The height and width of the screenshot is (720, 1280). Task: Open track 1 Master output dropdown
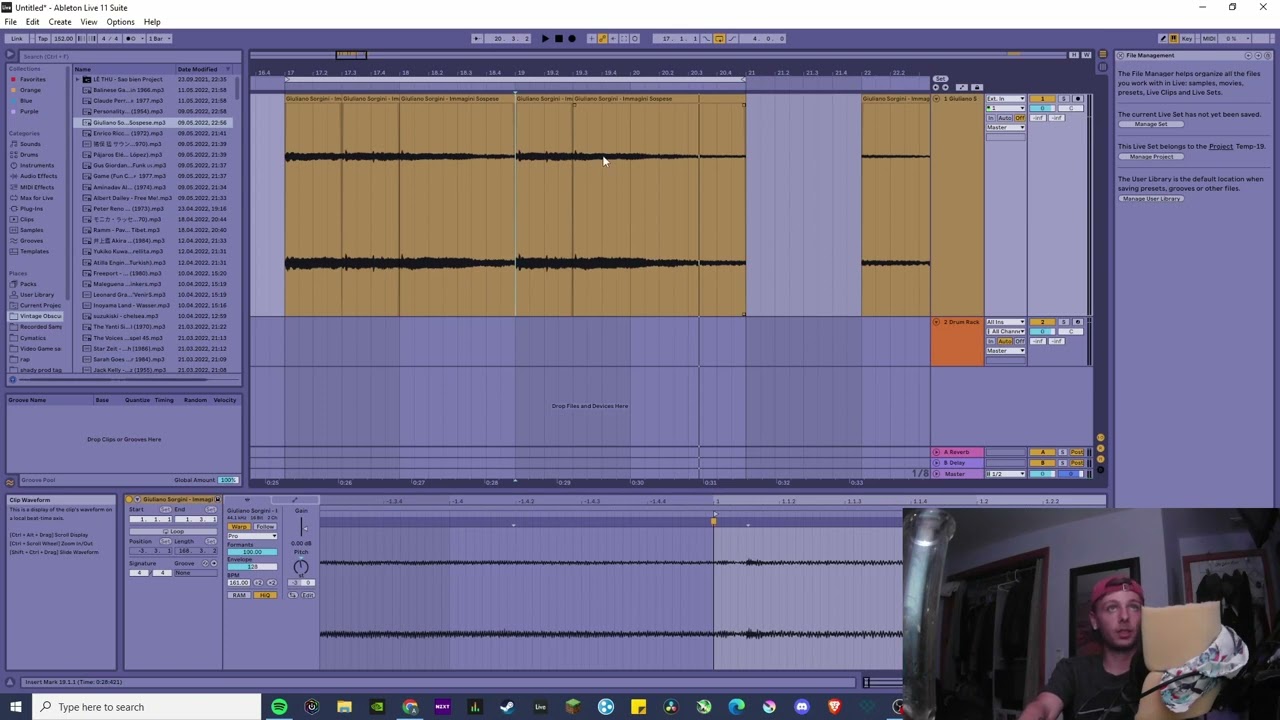coord(1006,127)
